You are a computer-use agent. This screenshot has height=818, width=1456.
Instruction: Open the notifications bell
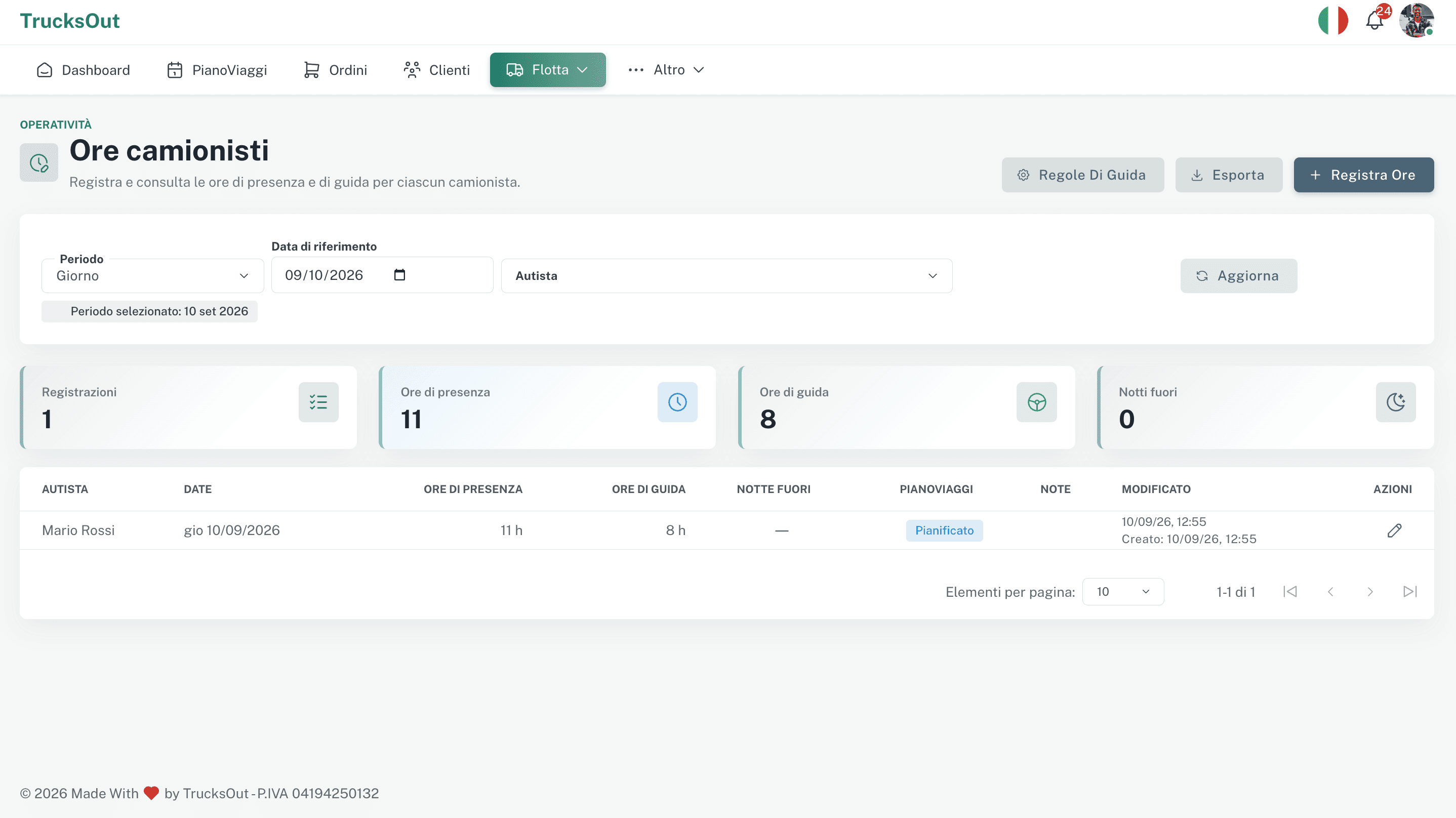point(1374,21)
